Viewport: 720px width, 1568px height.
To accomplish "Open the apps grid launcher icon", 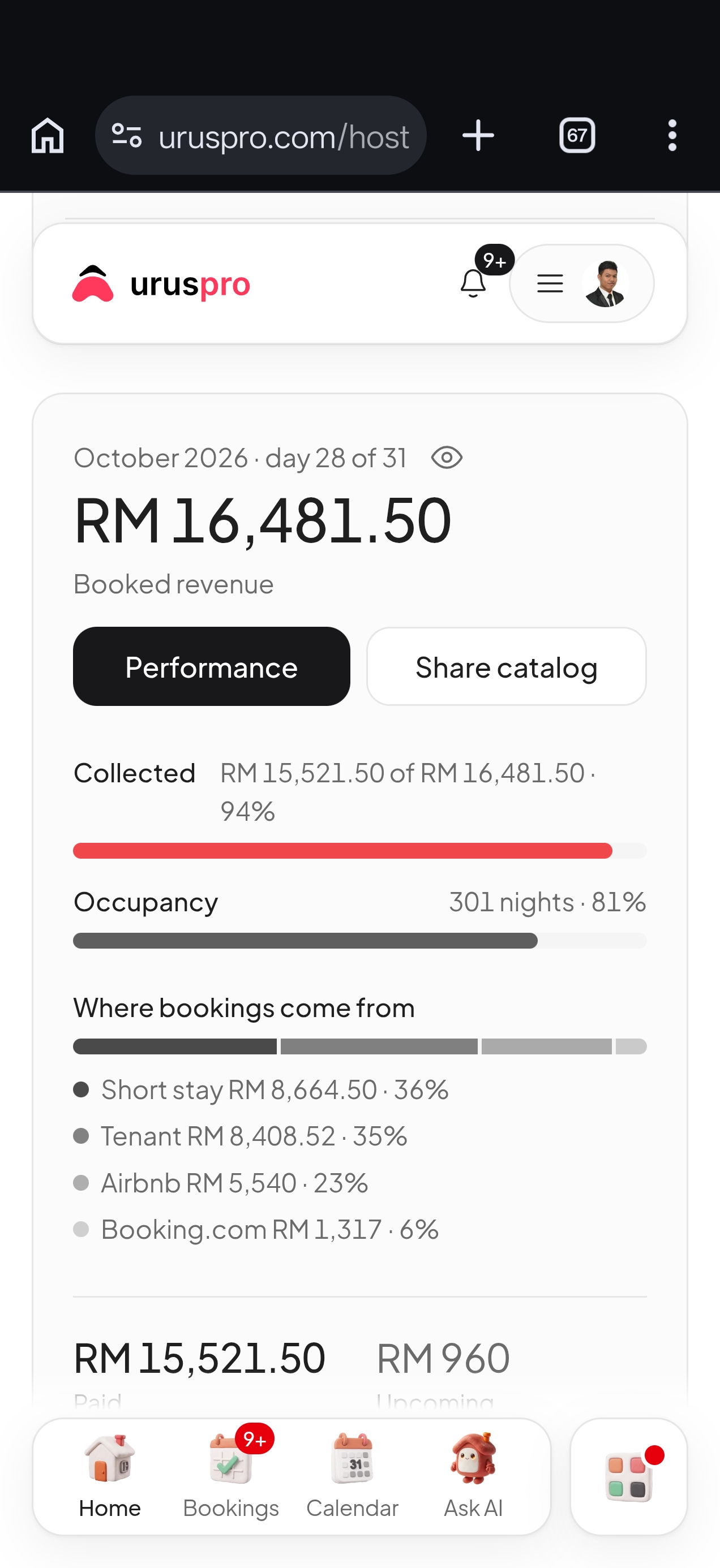I will pyautogui.click(x=629, y=1477).
